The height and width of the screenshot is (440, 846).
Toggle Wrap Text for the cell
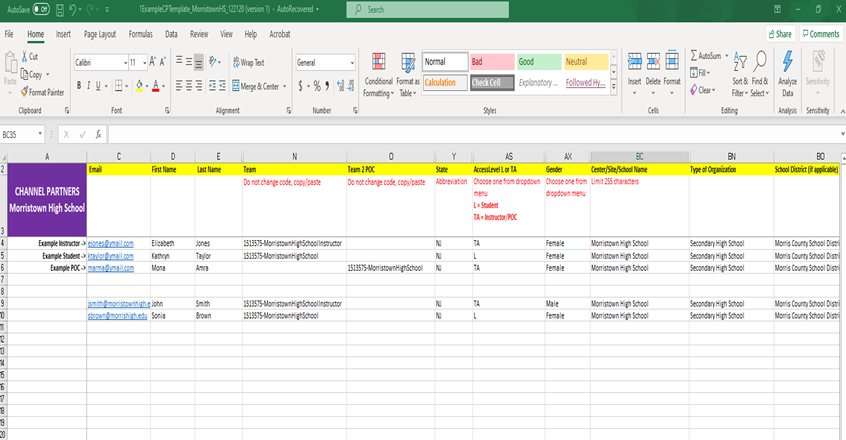pyautogui.click(x=248, y=62)
